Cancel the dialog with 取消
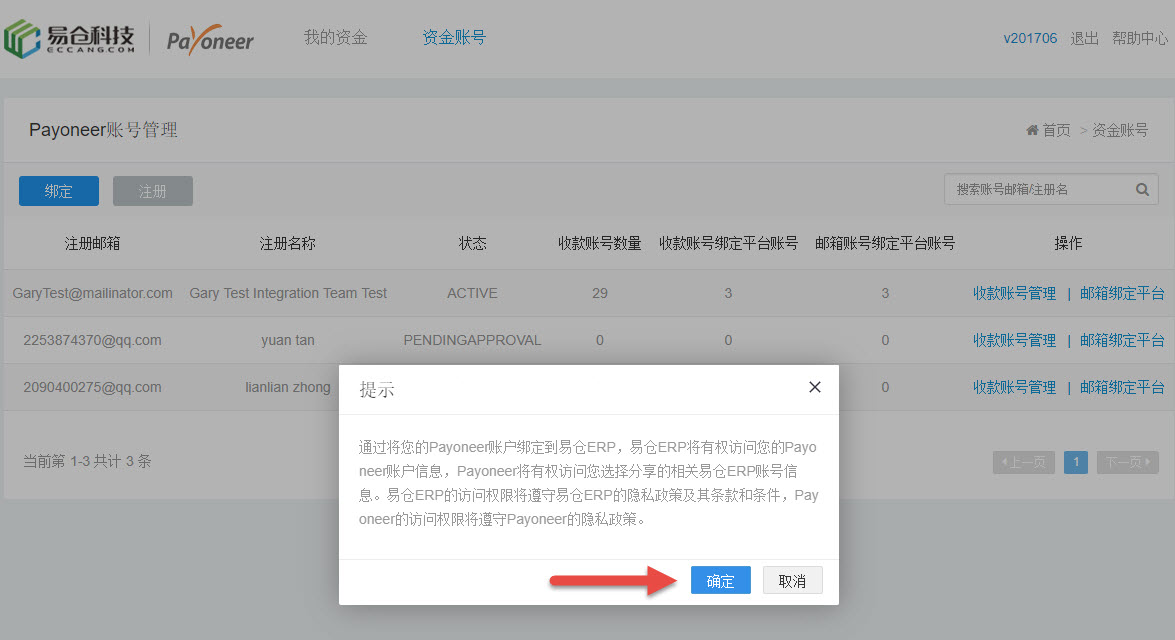Image resolution: width=1175 pixels, height=640 pixels. (792, 580)
